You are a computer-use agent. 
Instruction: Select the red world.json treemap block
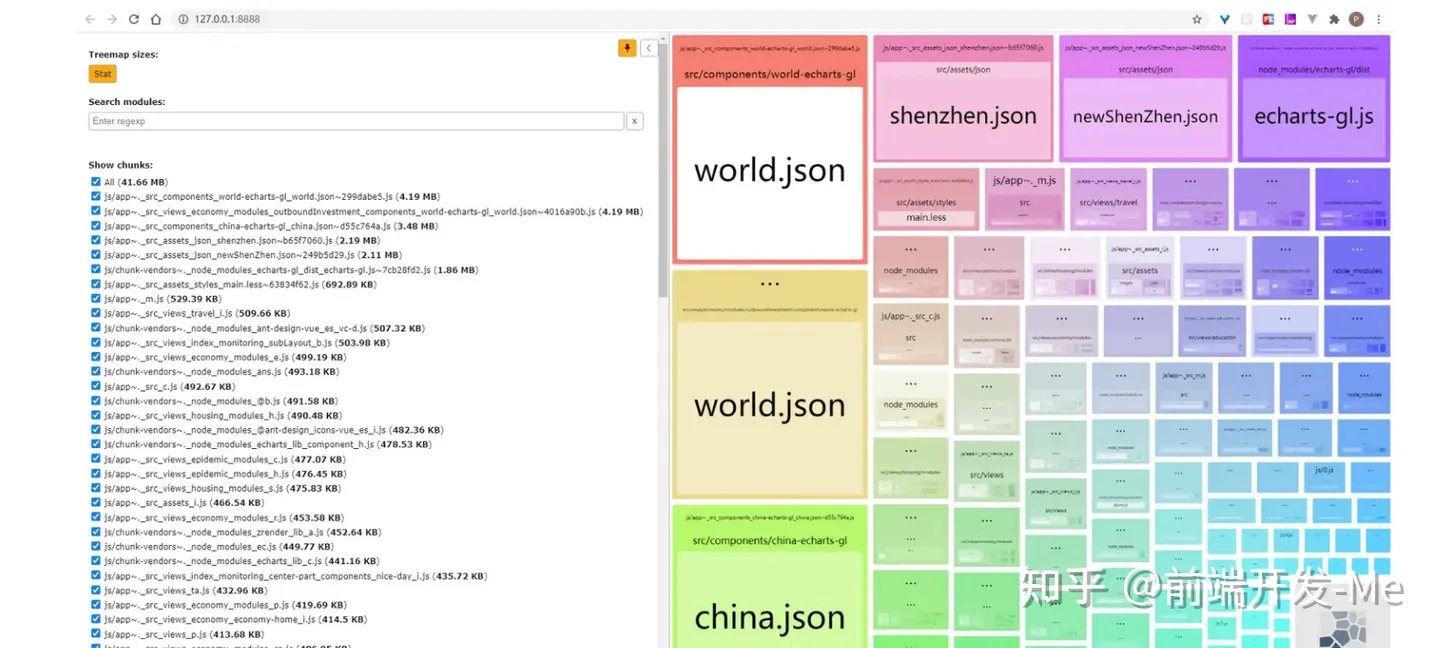(769, 172)
